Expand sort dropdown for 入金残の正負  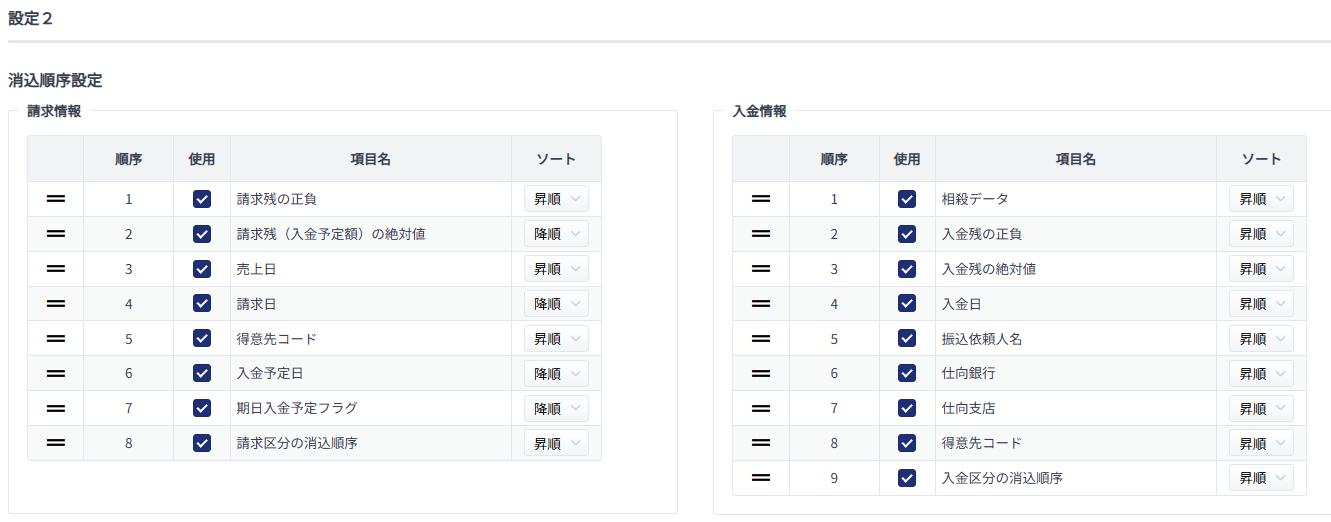point(1261,234)
